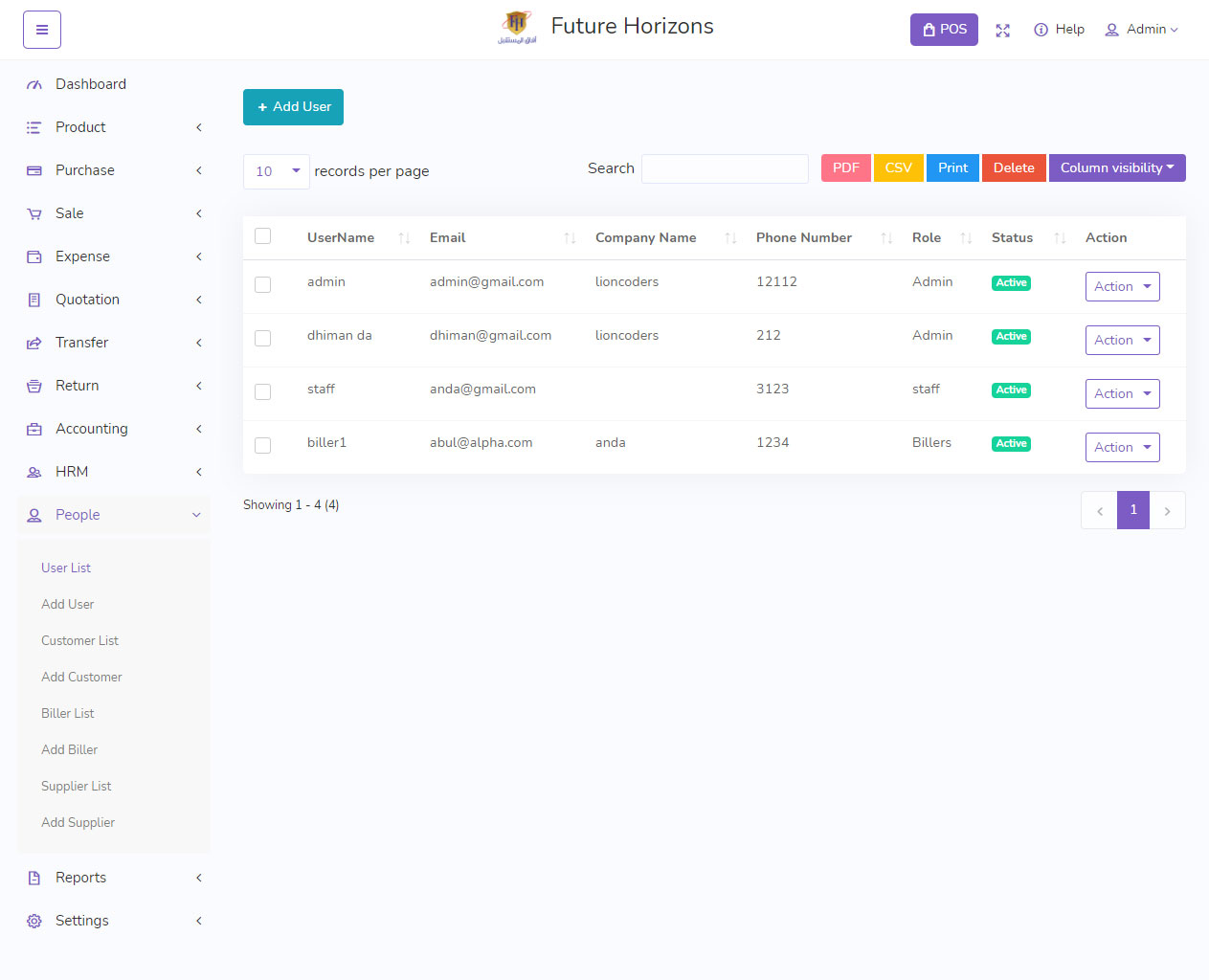Open the Column visibility dropdown
Image resolution: width=1209 pixels, height=980 pixels.
[x=1116, y=168]
